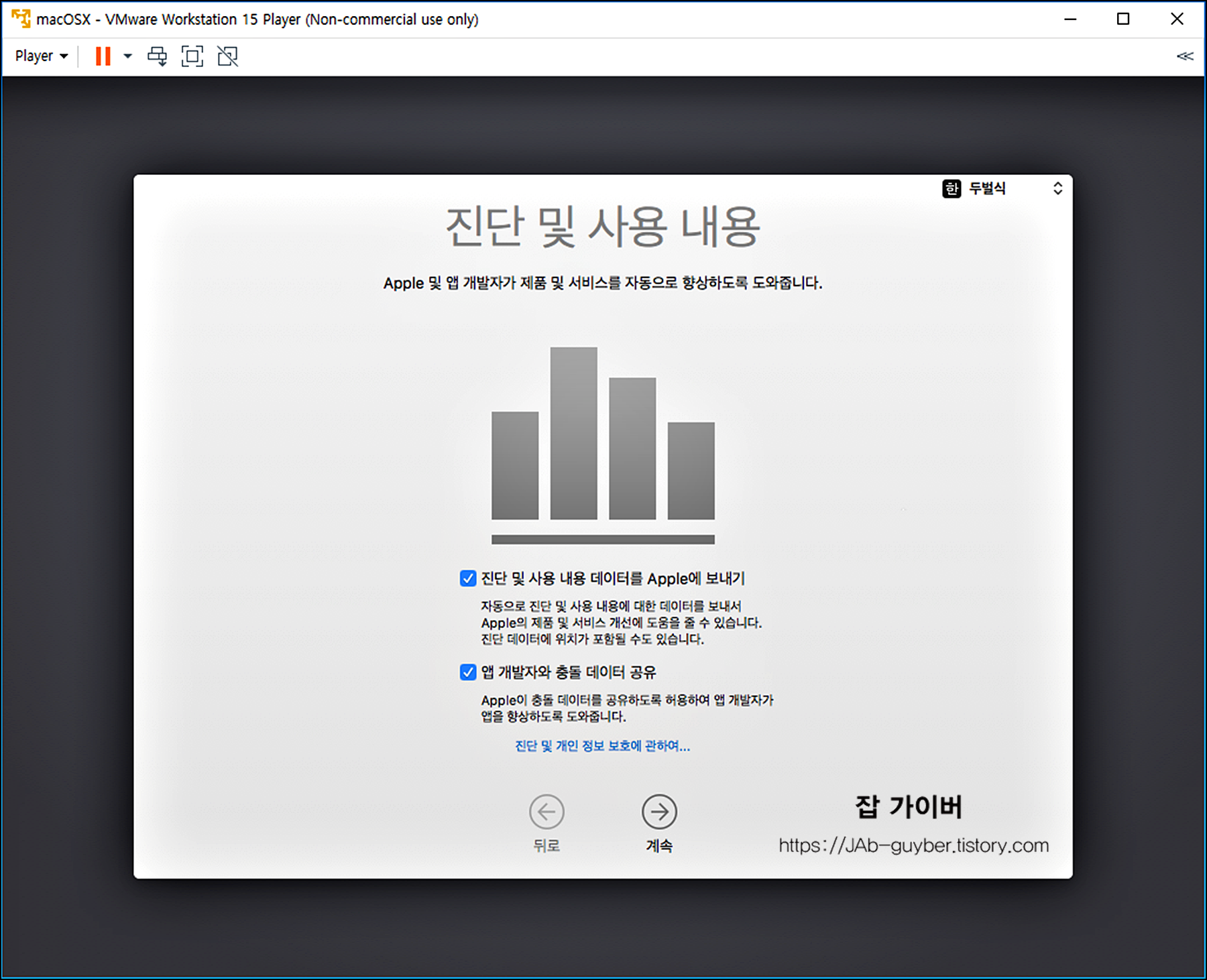Enter full screen mode

pos(192,56)
